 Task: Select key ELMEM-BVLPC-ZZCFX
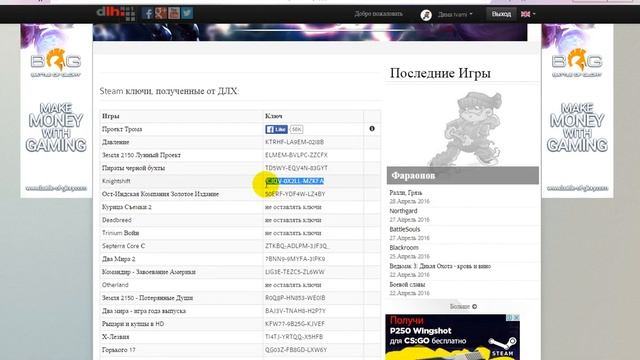click(296, 155)
